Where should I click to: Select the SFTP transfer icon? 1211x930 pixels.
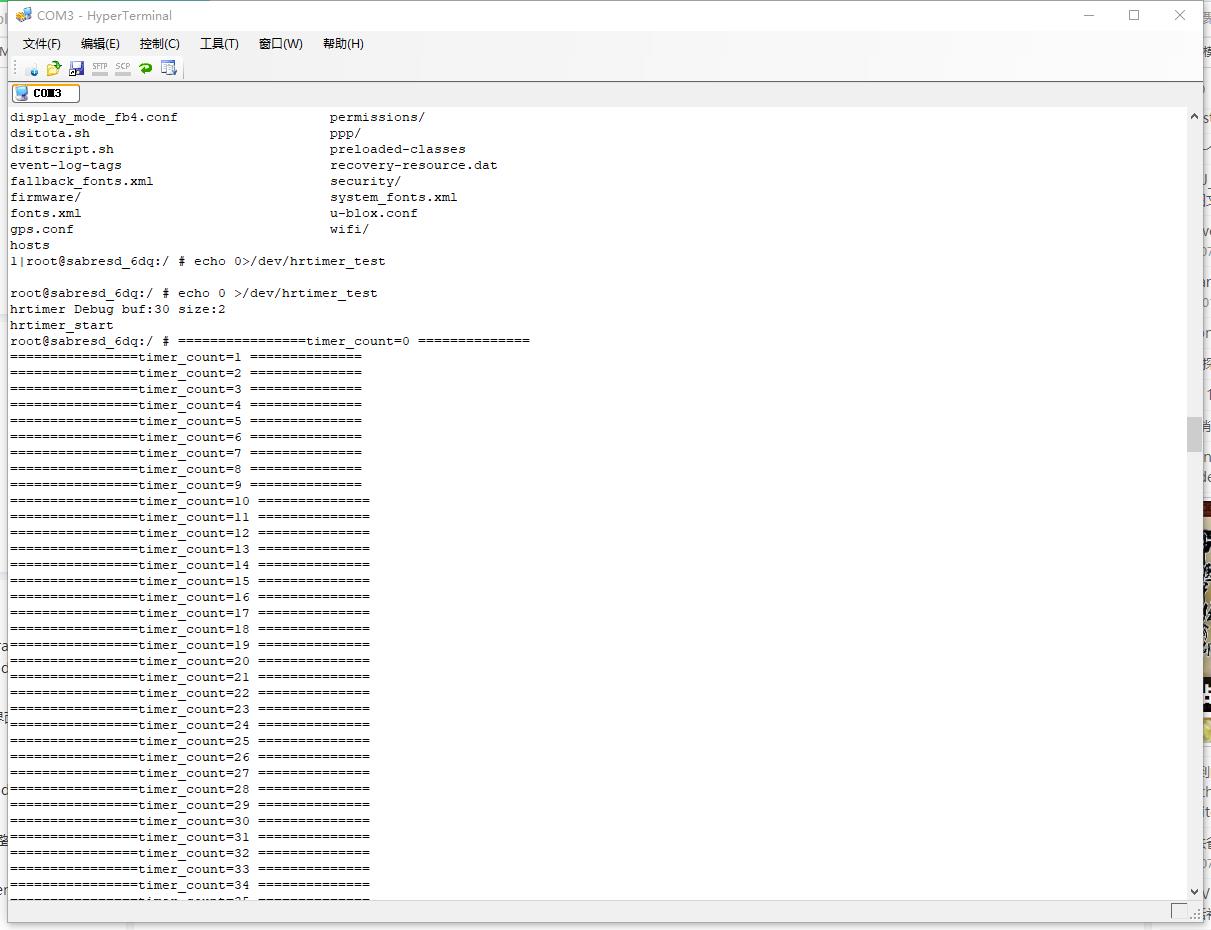(x=99, y=68)
